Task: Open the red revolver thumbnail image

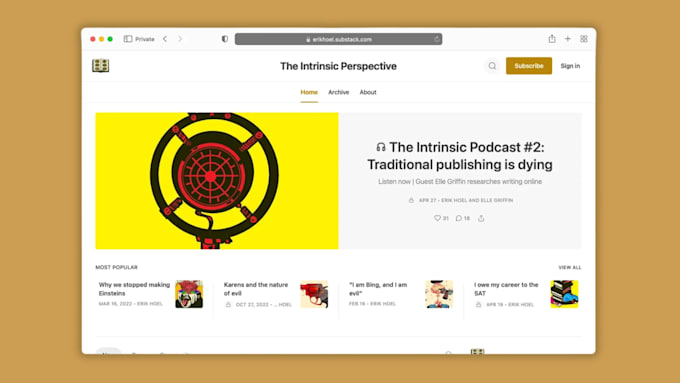Action: pos(314,294)
